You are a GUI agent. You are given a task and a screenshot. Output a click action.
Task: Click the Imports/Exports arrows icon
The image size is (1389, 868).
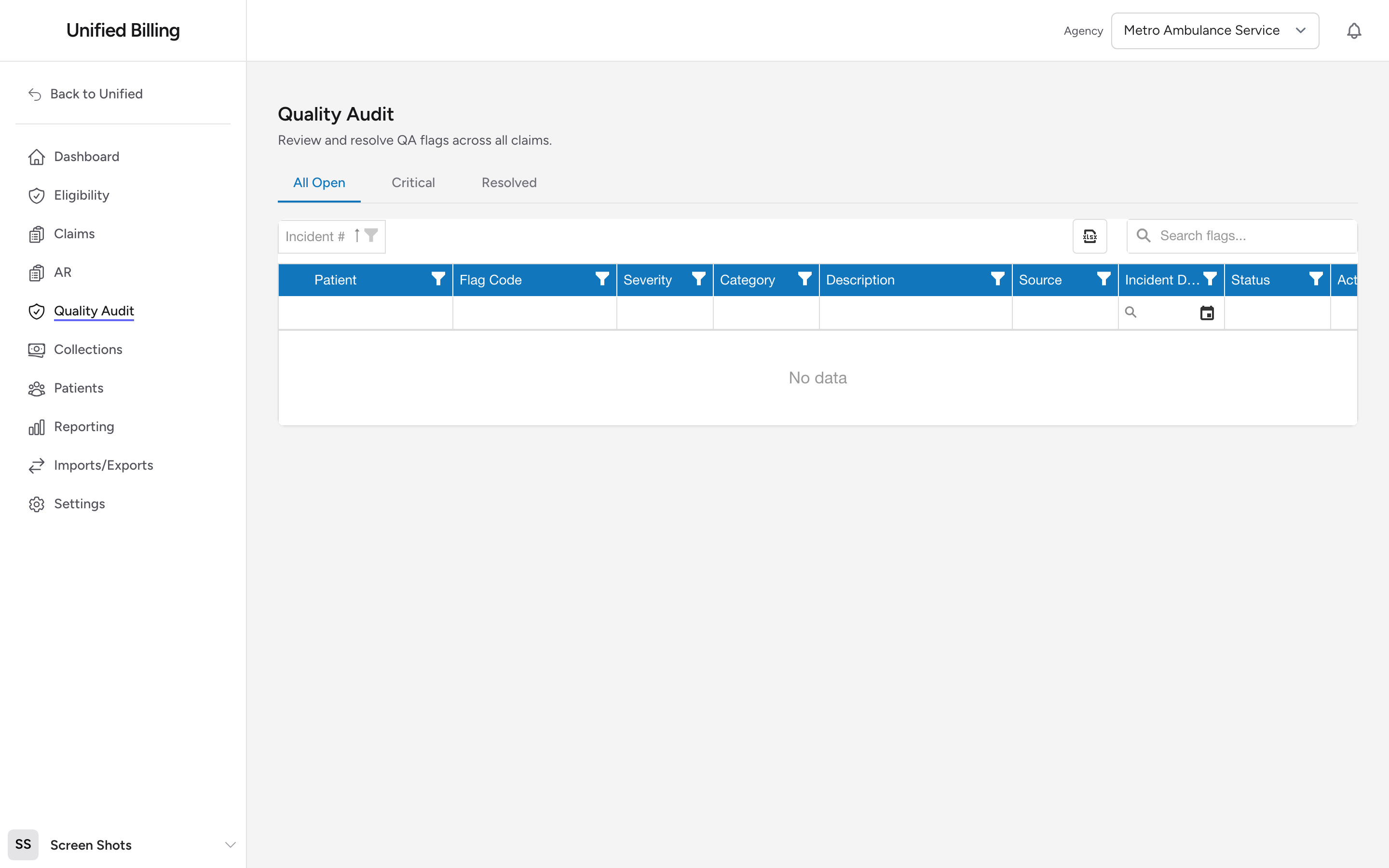point(37,465)
